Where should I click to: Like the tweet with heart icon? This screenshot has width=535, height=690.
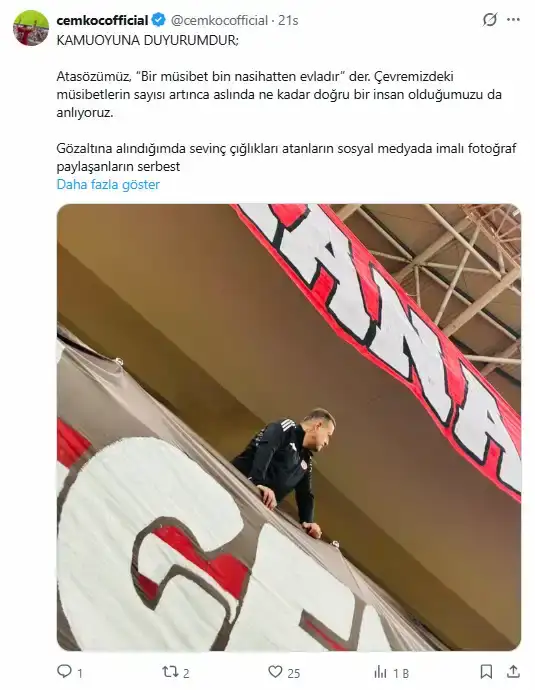(275, 672)
